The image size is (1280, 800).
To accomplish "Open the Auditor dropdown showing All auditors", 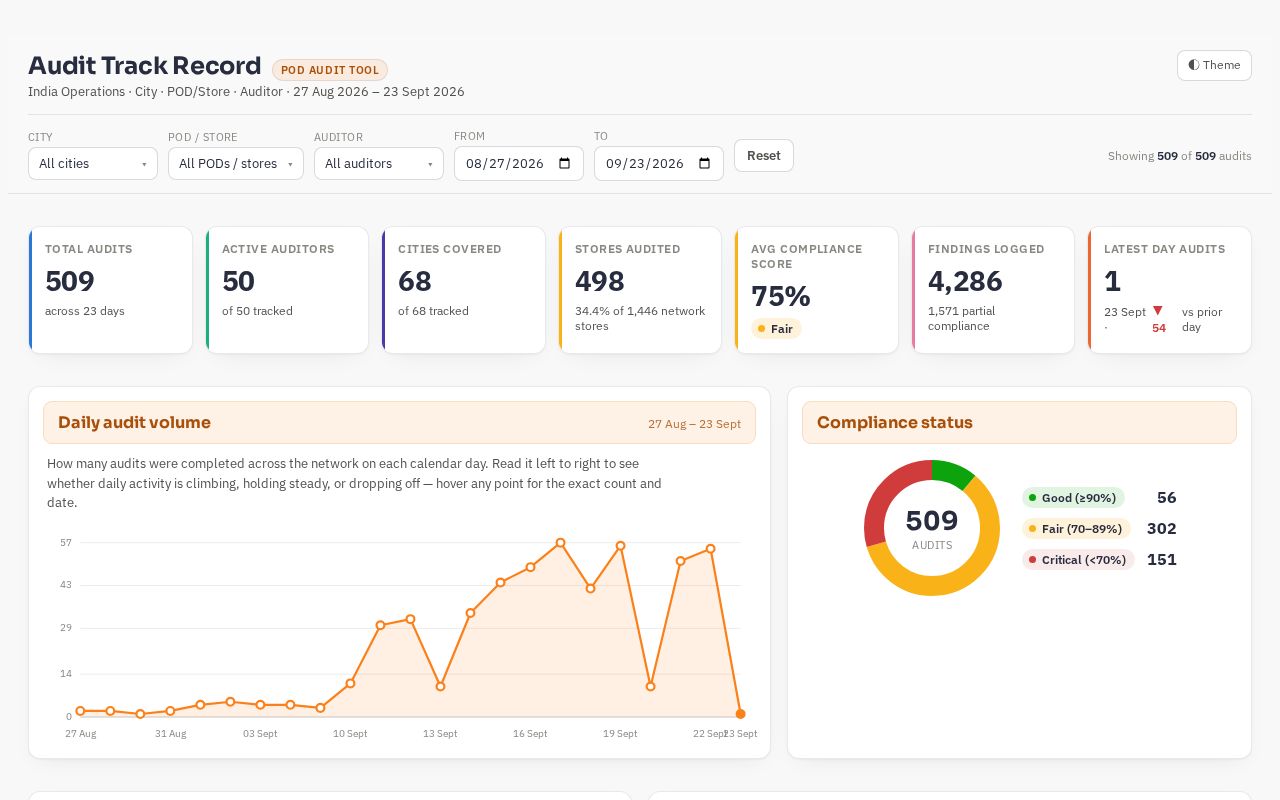I will pyautogui.click(x=379, y=164).
